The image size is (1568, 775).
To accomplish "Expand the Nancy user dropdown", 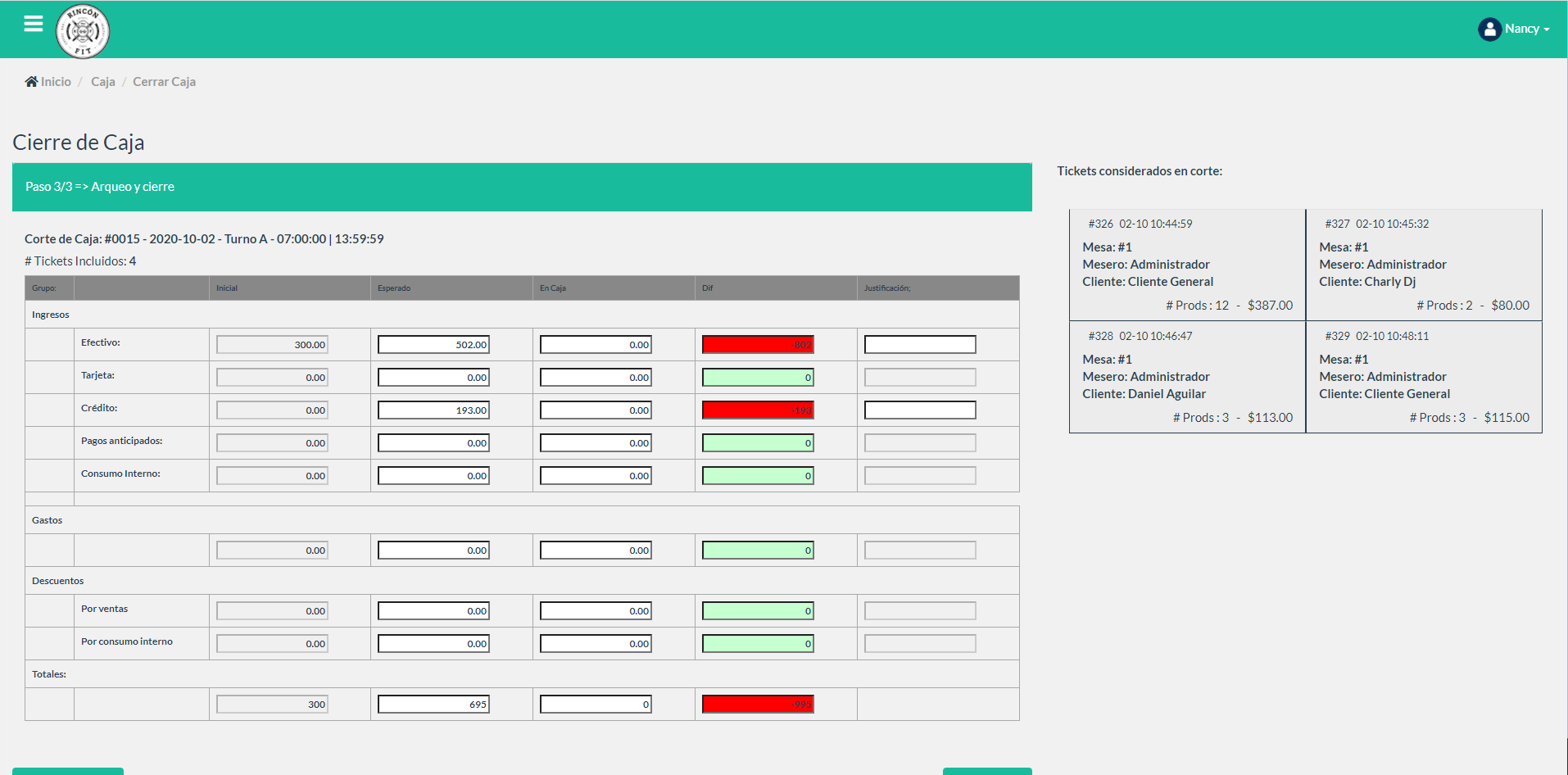I will (1527, 29).
